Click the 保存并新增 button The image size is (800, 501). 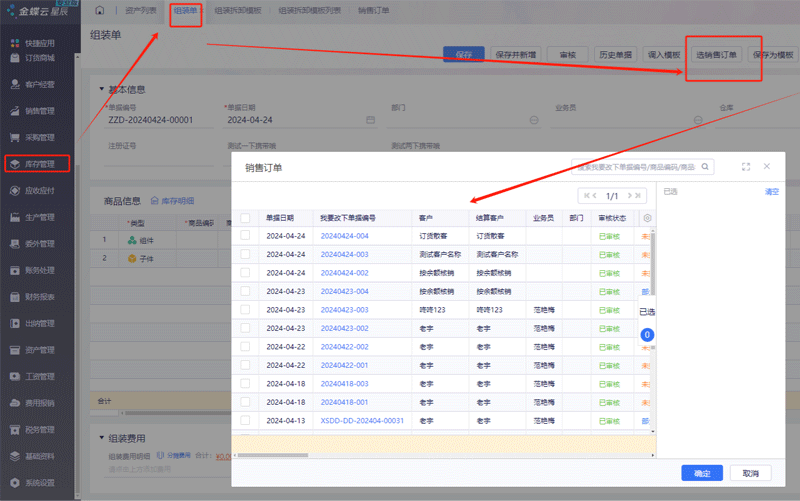tap(515, 55)
